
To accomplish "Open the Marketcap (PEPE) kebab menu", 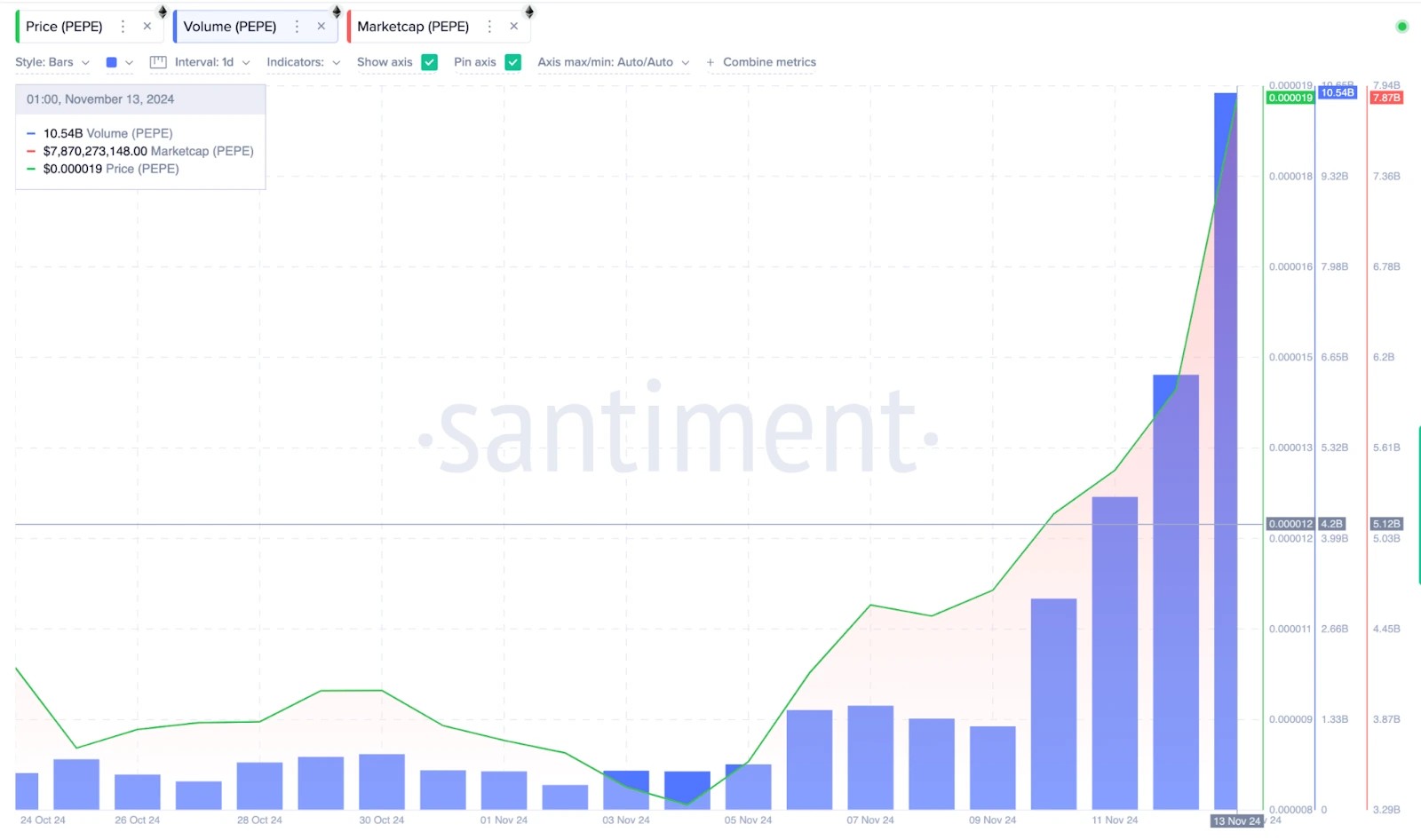I will [488, 26].
